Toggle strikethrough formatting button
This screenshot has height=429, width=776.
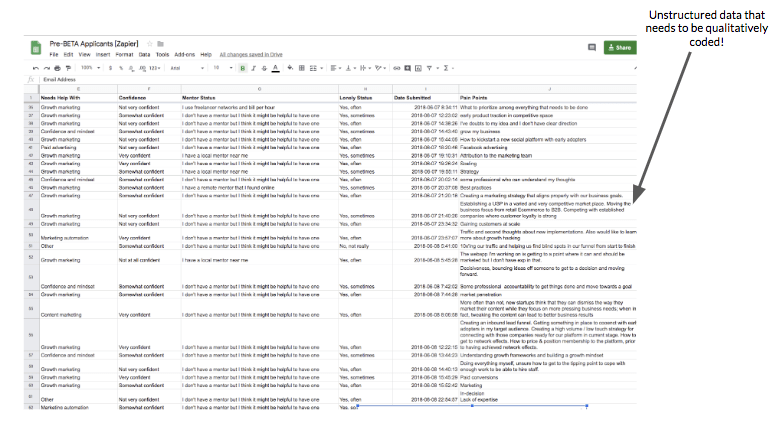pos(264,68)
